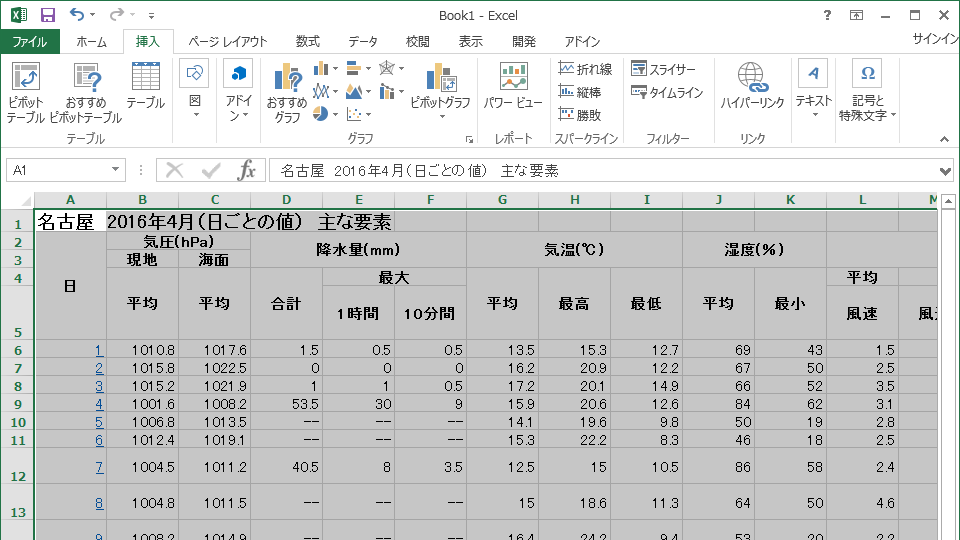The width and height of the screenshot is (960, 540).
Task: Open the Name Box dropdown arrow
Action: click(116, 171)
